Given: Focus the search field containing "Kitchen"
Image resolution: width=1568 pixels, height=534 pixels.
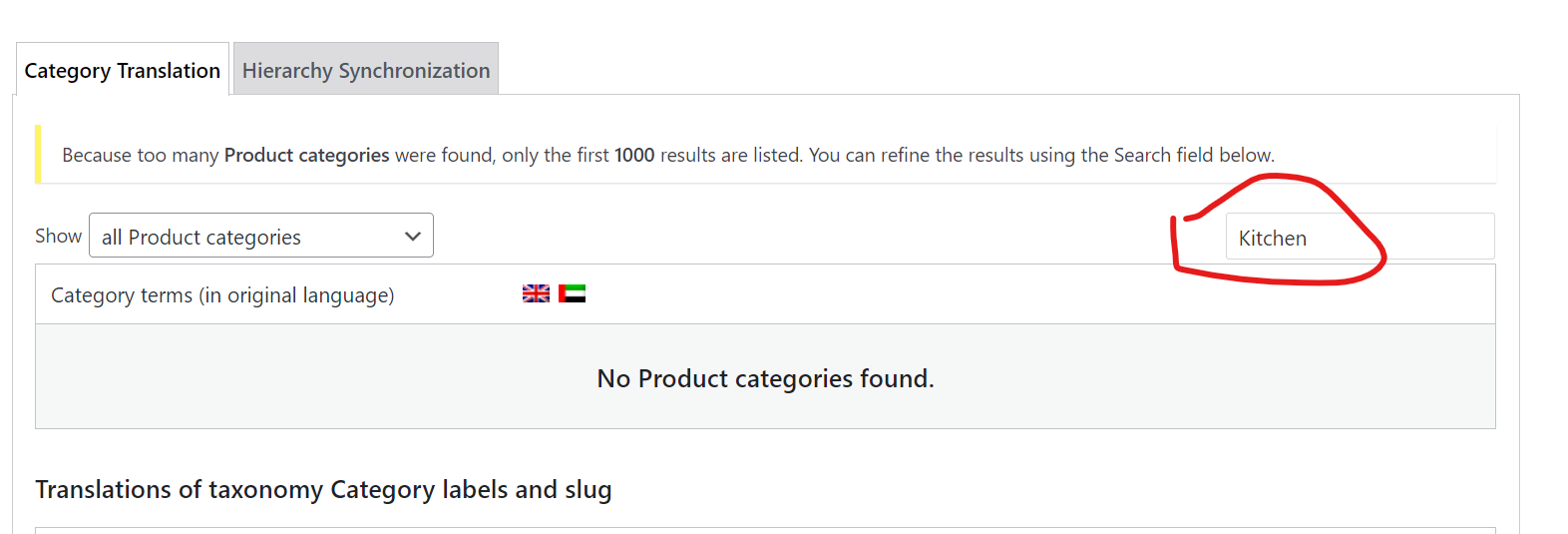Looking at the screenshot, I should coord(1360,237).
